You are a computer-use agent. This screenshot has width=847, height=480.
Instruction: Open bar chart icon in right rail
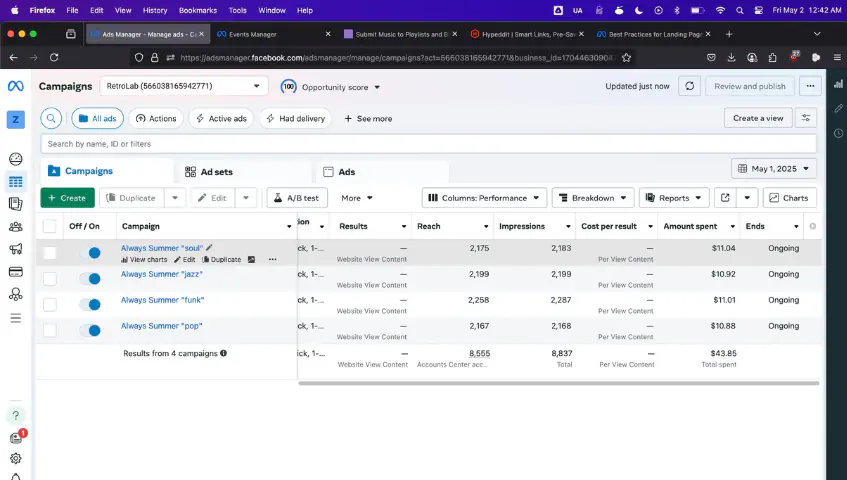pyautogui.click(x=838, y=84)
